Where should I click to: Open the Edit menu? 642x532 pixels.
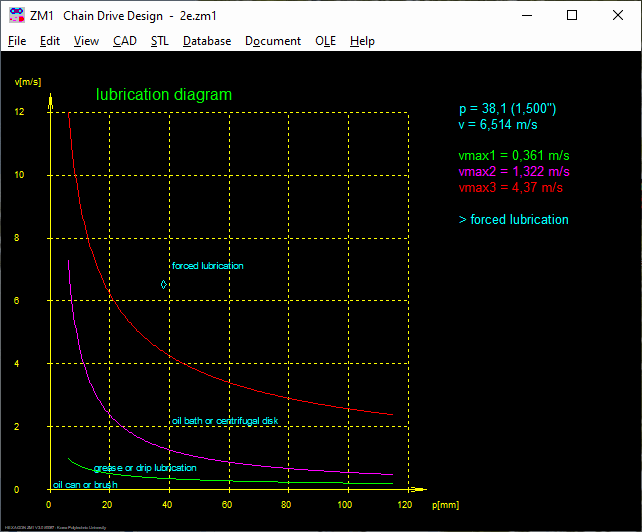click(x=50, y=41)
